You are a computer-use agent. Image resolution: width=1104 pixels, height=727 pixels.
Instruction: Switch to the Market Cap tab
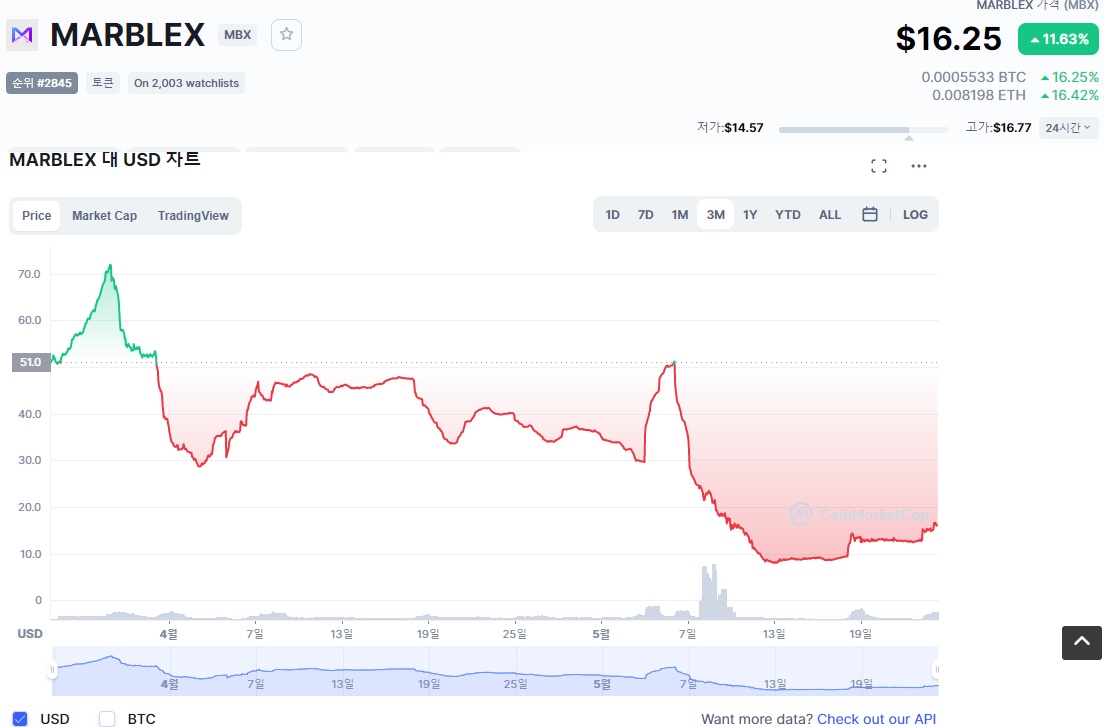tap(104, 215)
